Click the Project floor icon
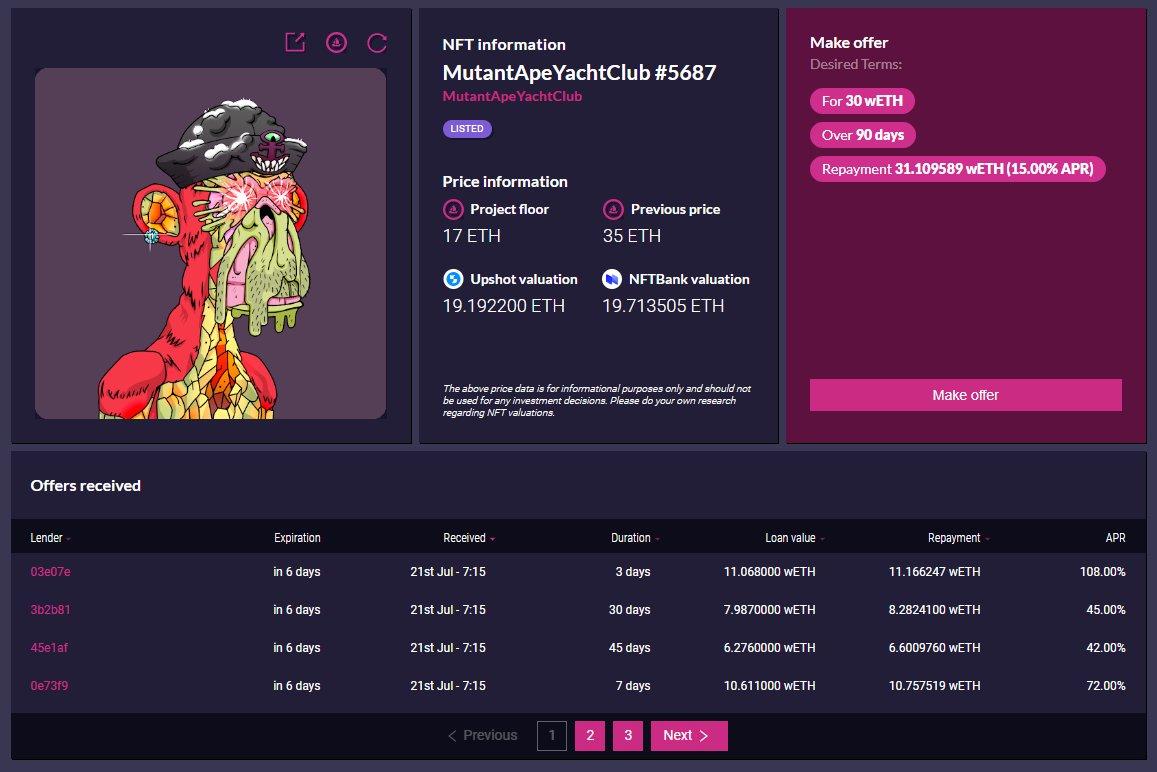Image resolution: width=1157 pixels, height=772 pixels. 453,209
